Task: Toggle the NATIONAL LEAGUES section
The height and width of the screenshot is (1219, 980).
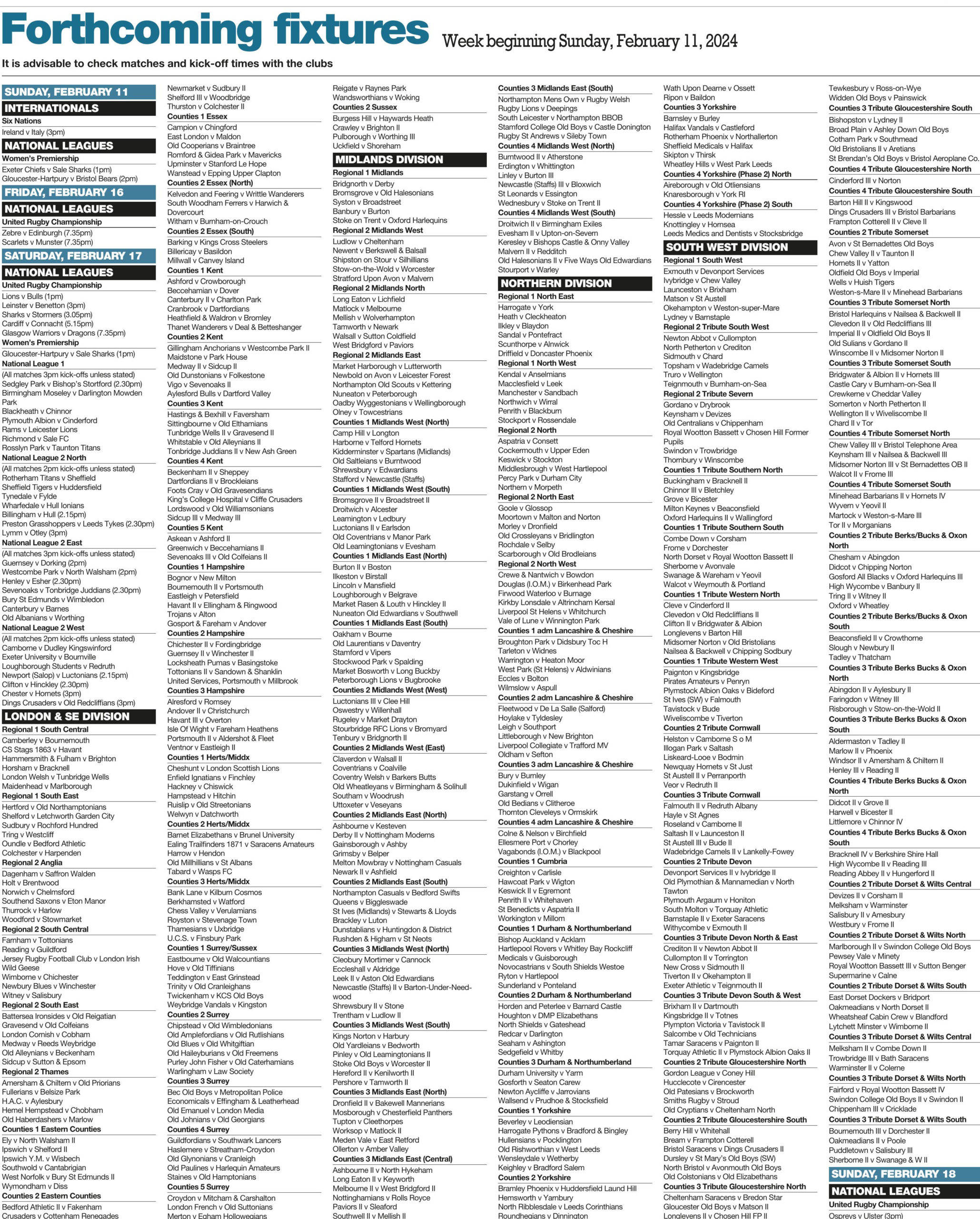Action: click(x=85, y=147)
